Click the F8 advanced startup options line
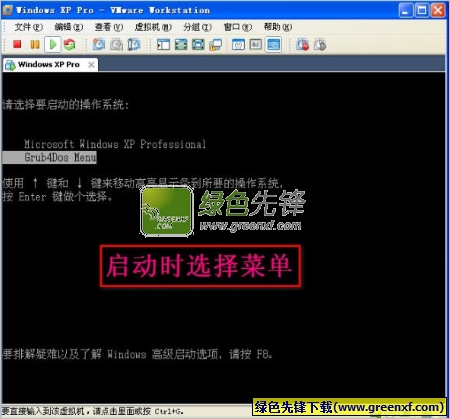This screenshot has width=450, height=419. click(x=138, y=354)
